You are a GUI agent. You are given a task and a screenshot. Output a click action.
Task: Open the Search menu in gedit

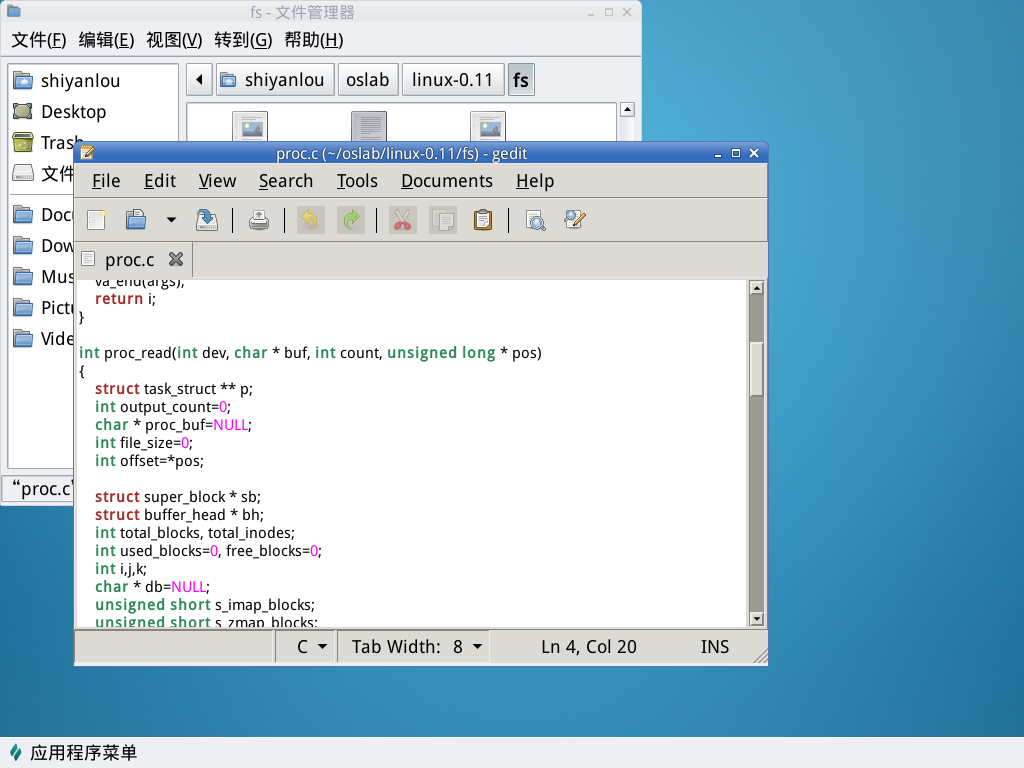285,181
